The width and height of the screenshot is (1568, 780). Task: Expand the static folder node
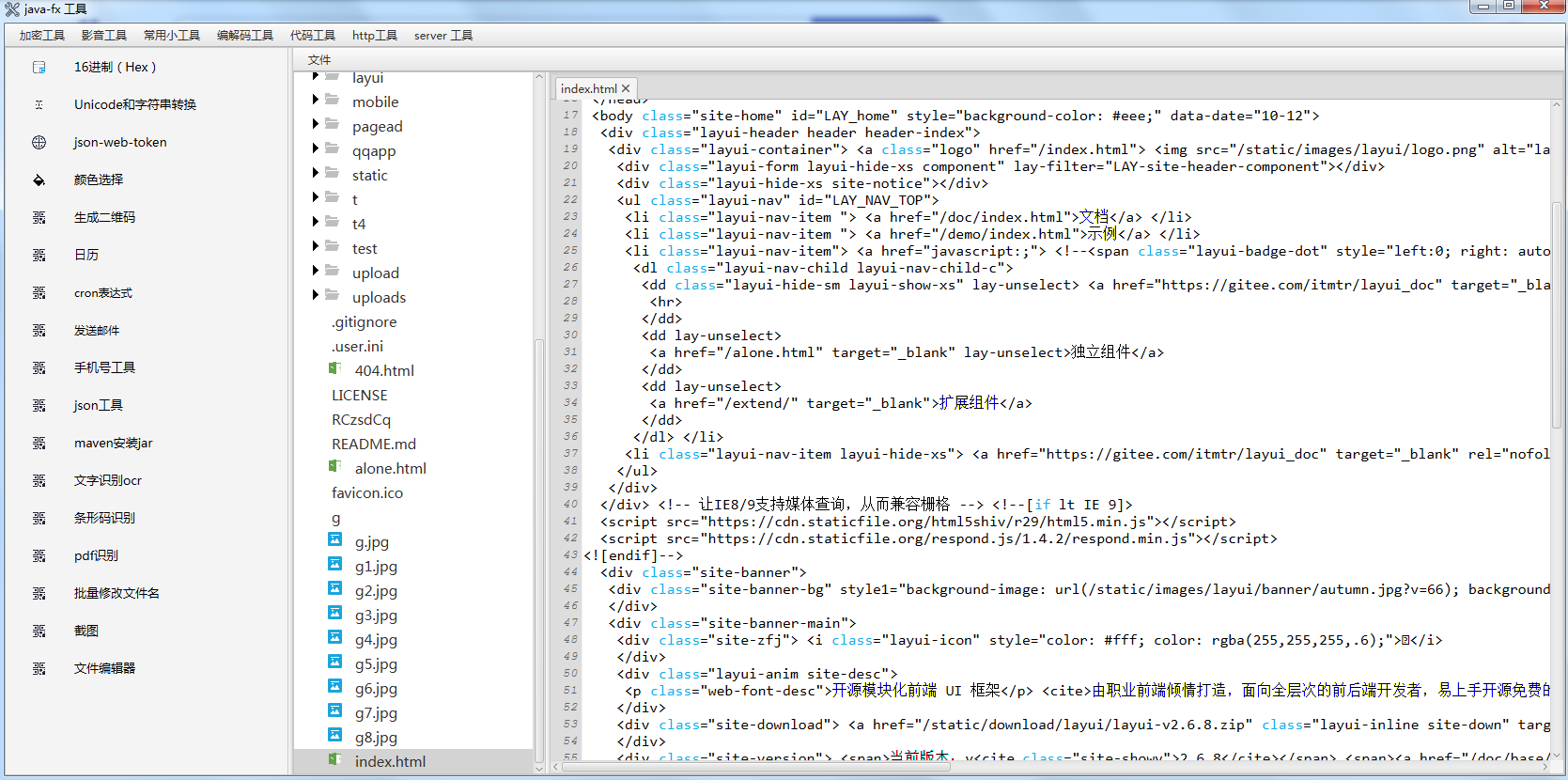coord(316,173)
